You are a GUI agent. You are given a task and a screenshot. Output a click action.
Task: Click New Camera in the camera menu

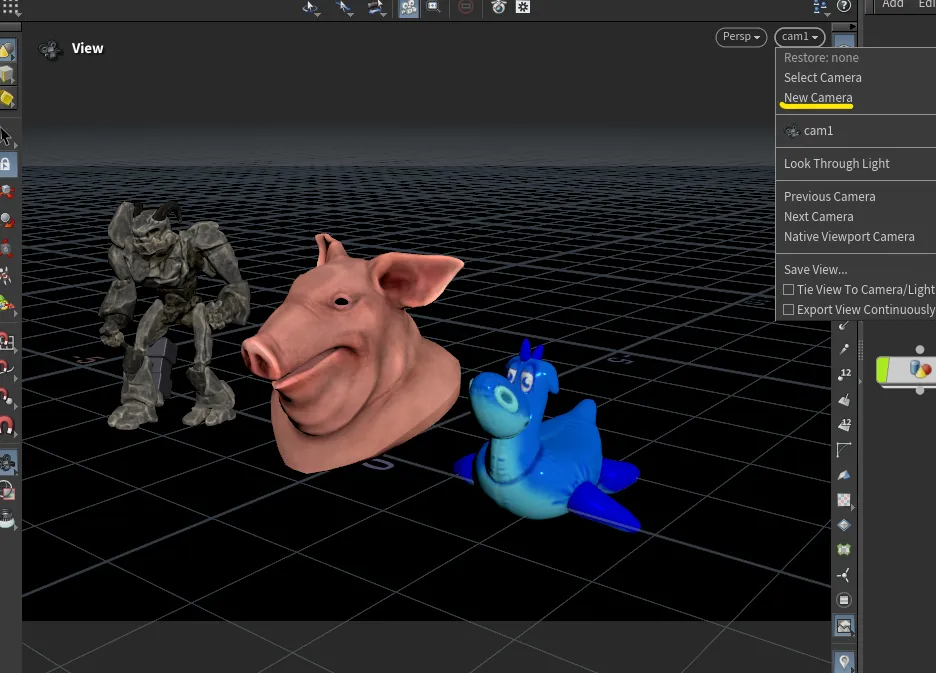(x=818, y=97)
